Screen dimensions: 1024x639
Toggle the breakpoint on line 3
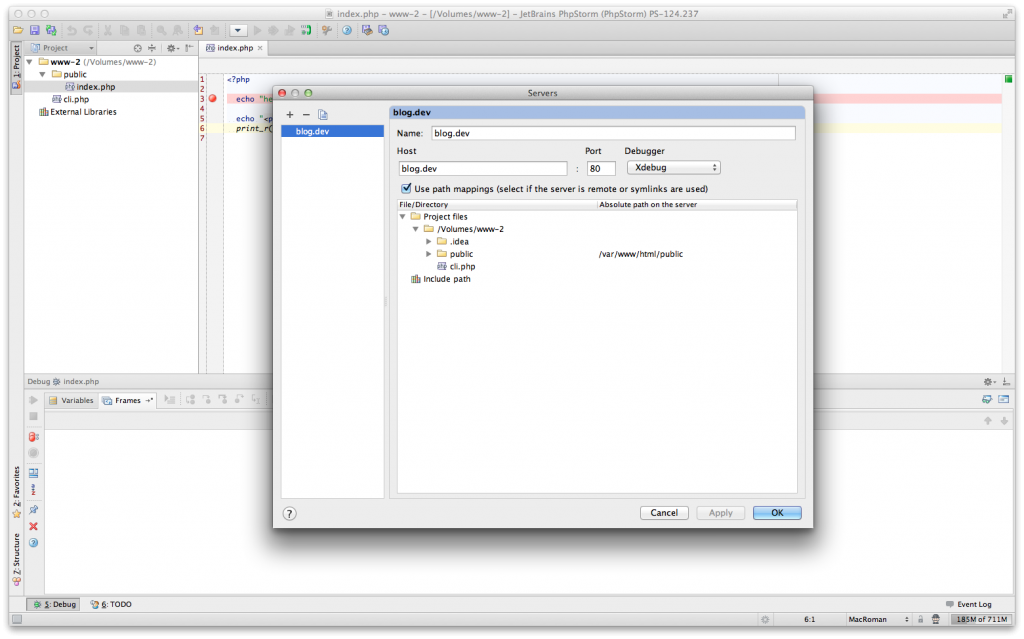213,99
